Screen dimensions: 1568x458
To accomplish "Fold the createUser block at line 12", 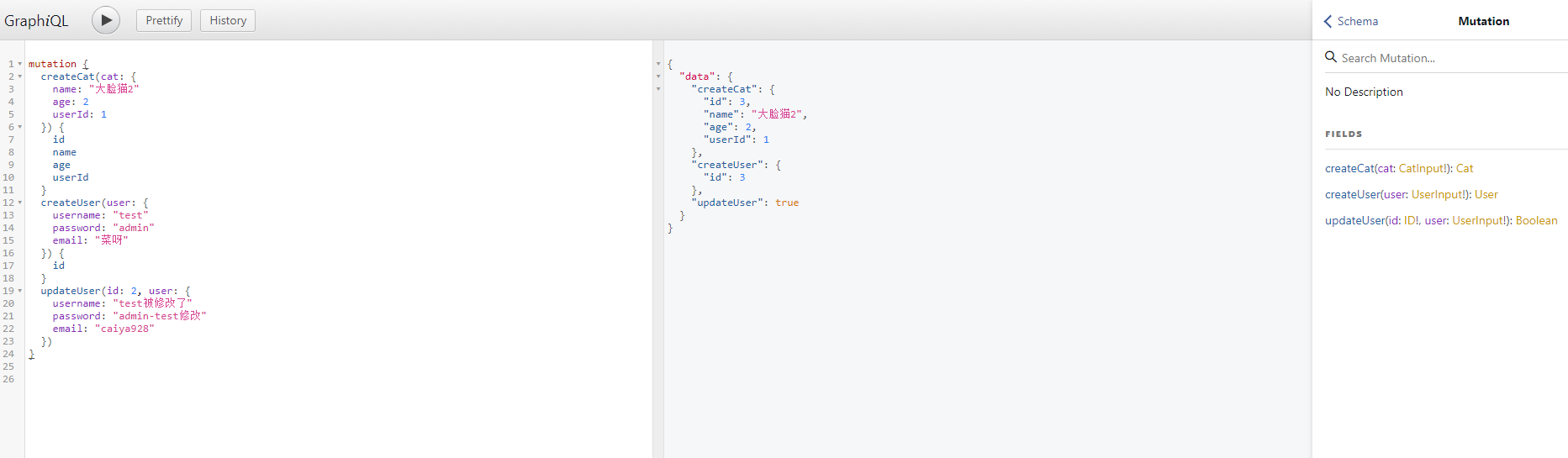I will coord(20,203).
